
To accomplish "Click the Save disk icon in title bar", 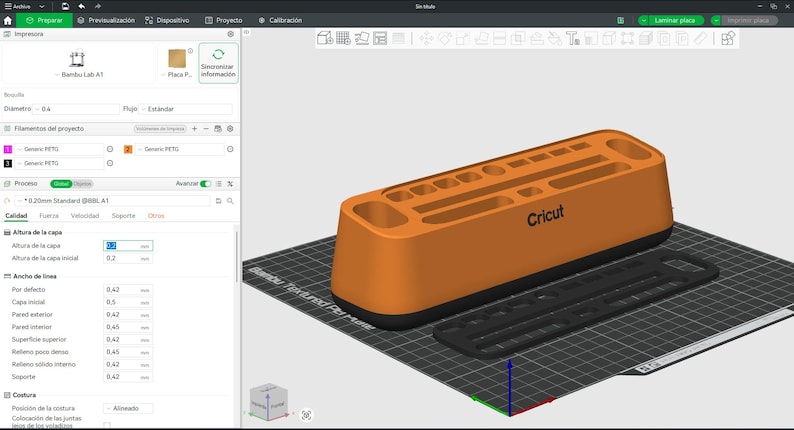I will click(65, 6).
